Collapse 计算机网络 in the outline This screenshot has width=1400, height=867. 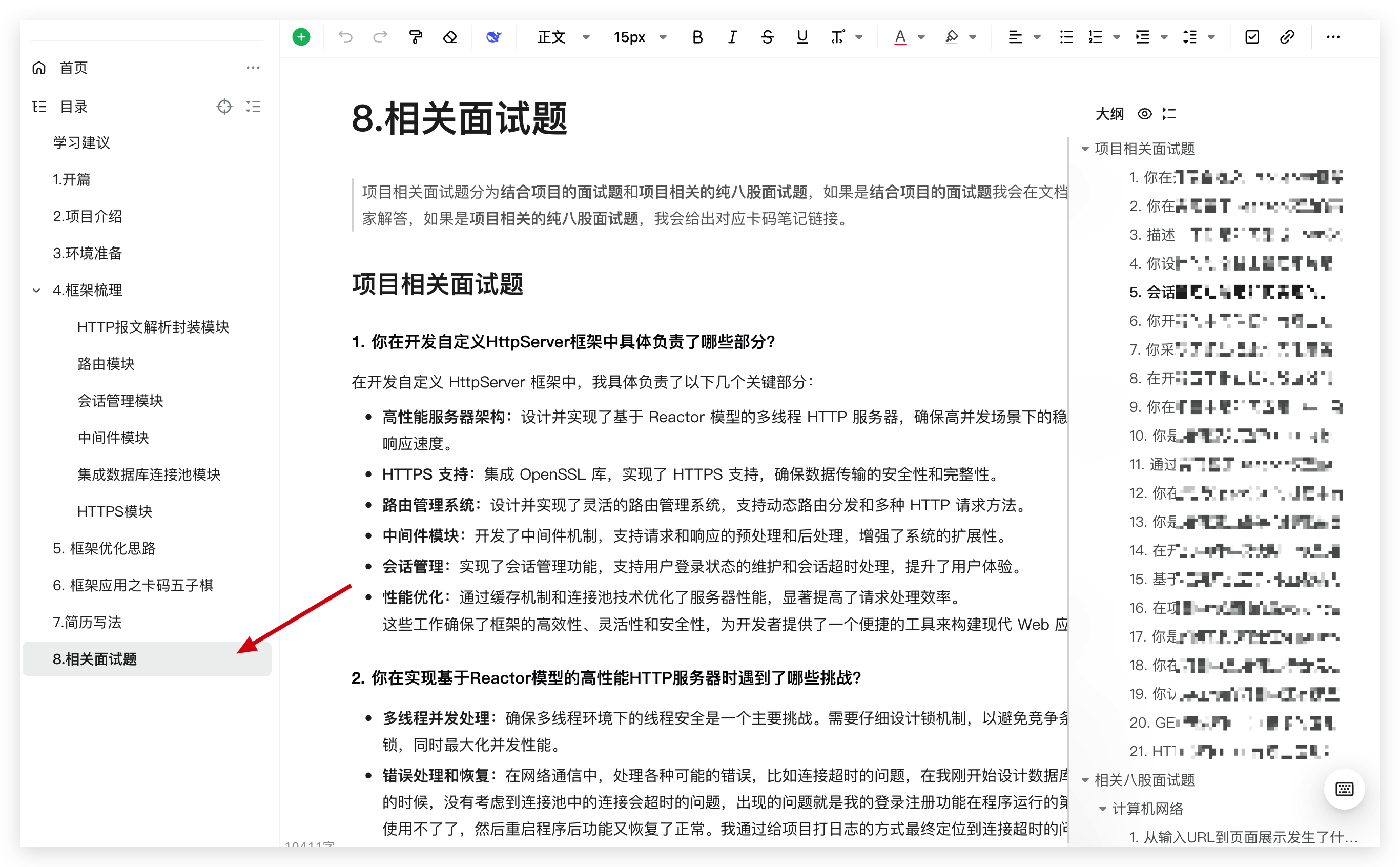click(1102, 809)
